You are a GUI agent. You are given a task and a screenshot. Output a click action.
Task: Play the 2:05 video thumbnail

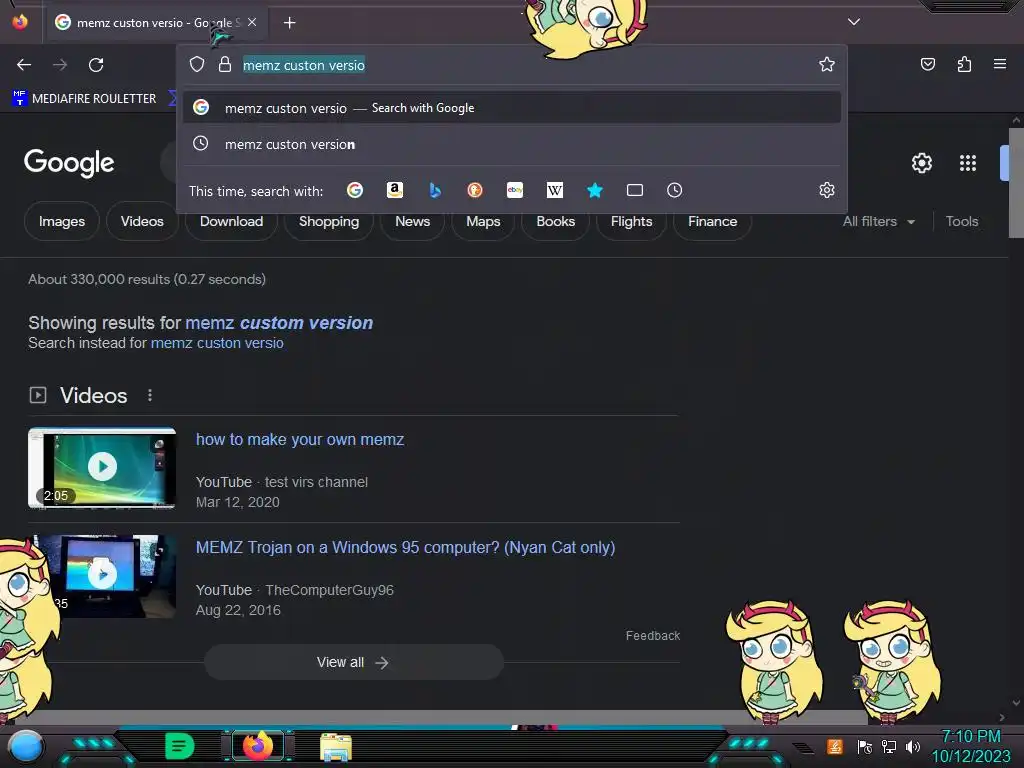coord(102,468)
